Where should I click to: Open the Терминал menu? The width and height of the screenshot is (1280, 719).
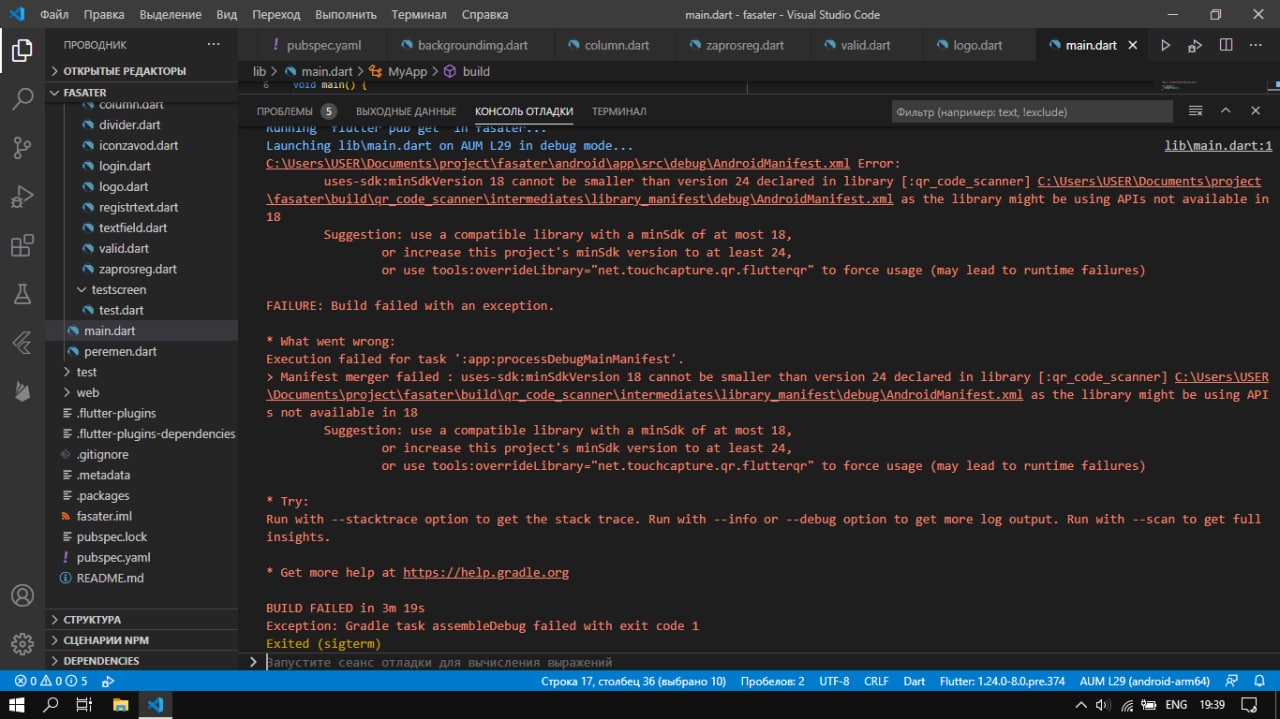[419, 15]
